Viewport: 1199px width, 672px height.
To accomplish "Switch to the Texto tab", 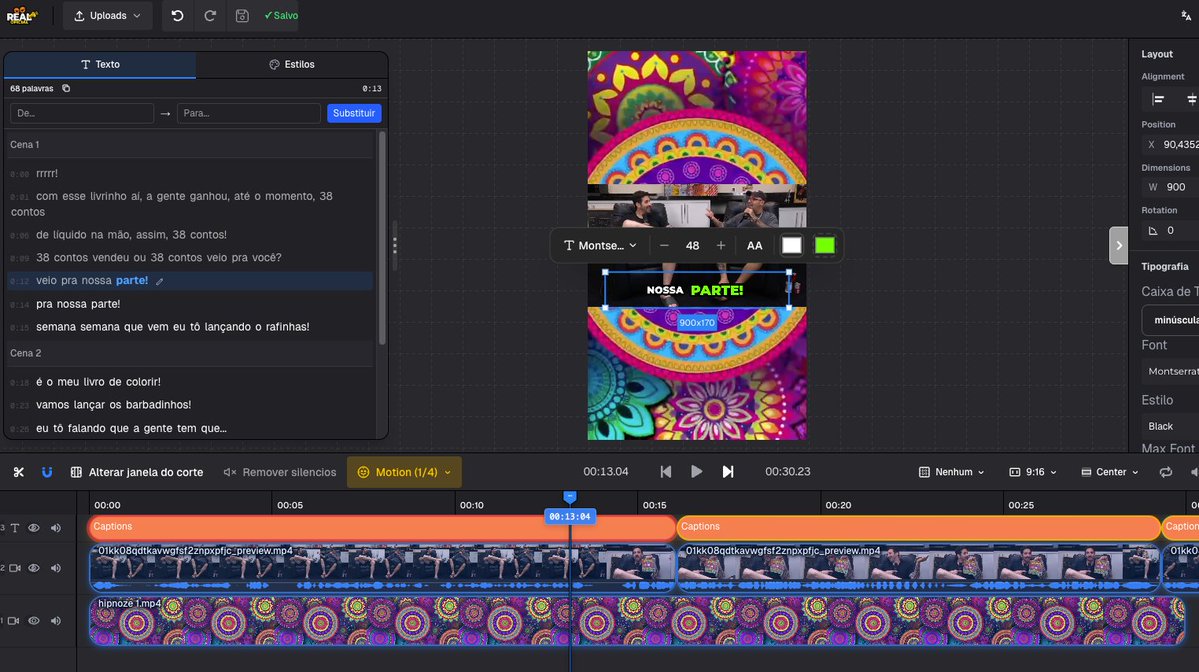I will point(100,64).
